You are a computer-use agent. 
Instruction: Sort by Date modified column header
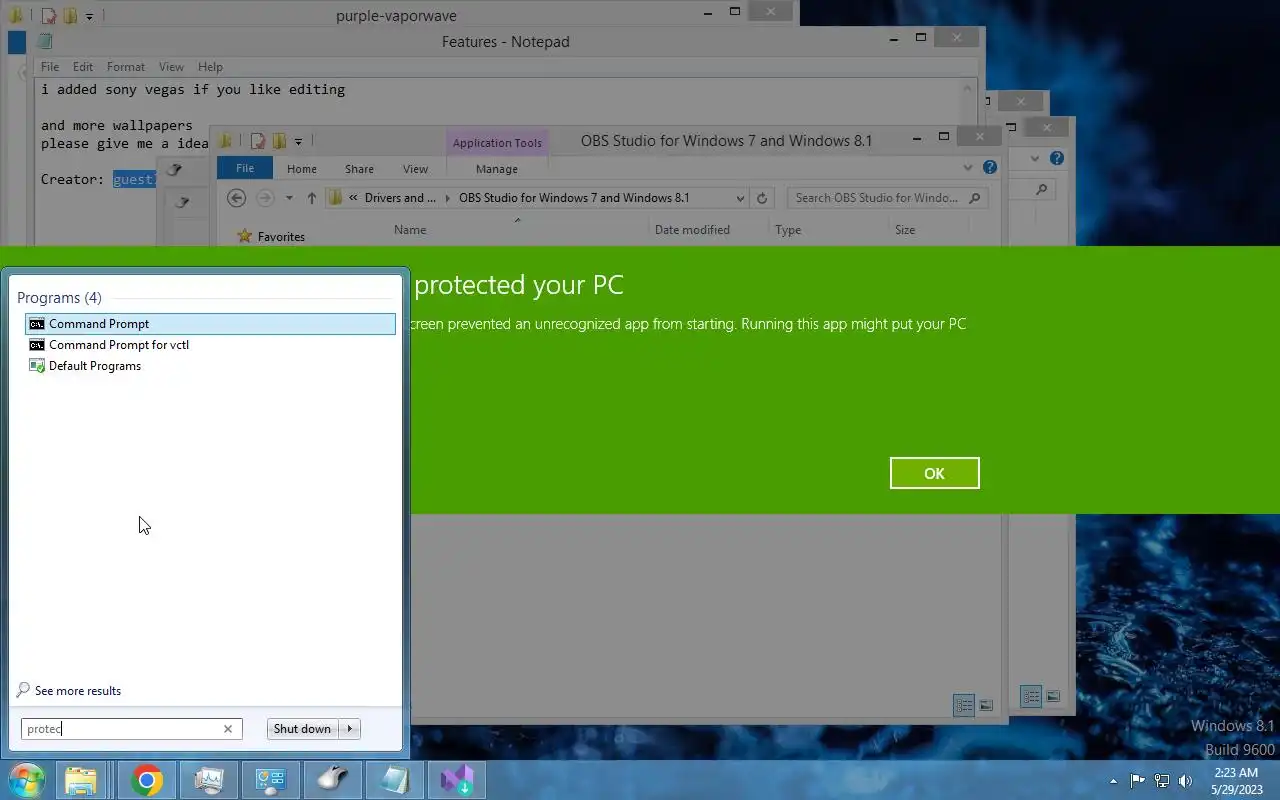click(692, 230)
